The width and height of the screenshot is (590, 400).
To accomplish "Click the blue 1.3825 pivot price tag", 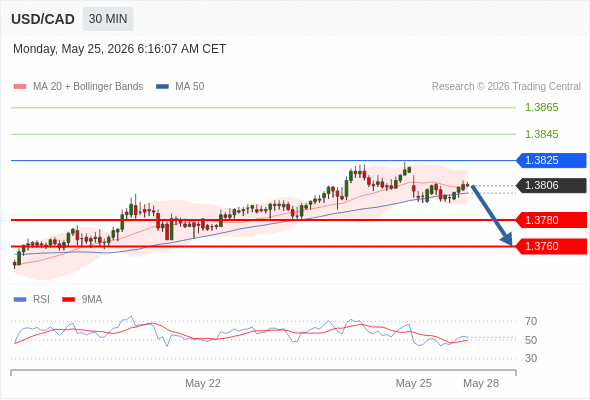I will (551, 160).
